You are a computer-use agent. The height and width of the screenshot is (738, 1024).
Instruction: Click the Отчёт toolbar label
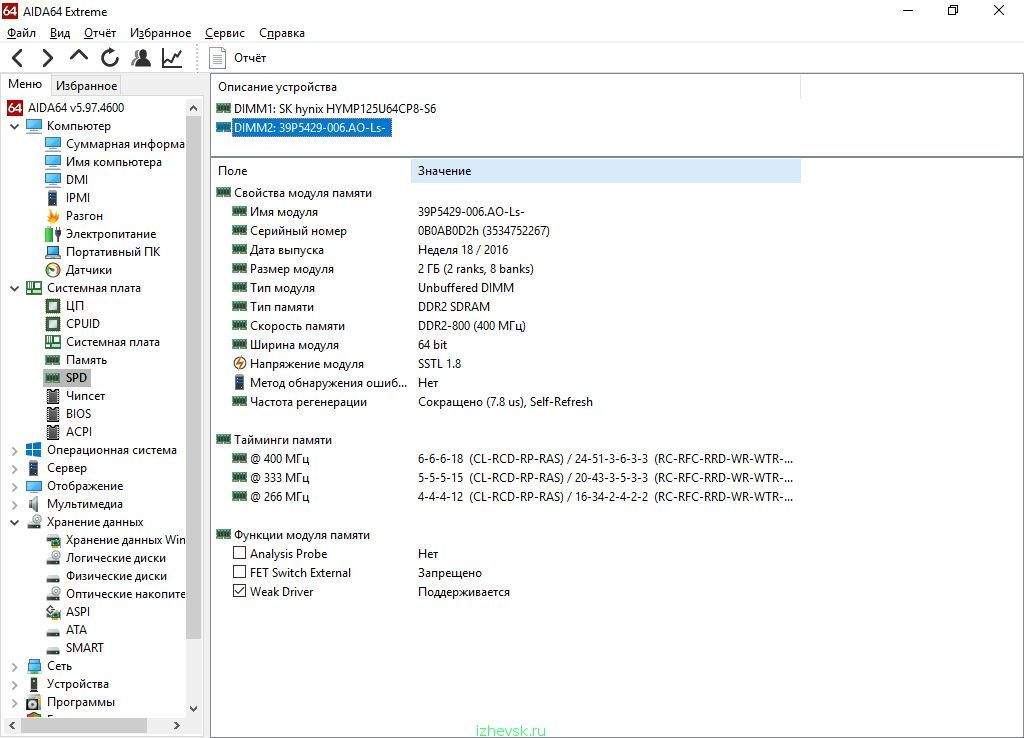click(x=250, y=58)
